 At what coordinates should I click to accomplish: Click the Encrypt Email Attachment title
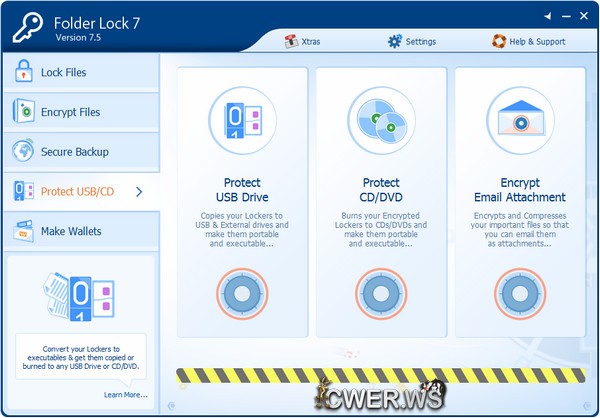tap(520, 190)
